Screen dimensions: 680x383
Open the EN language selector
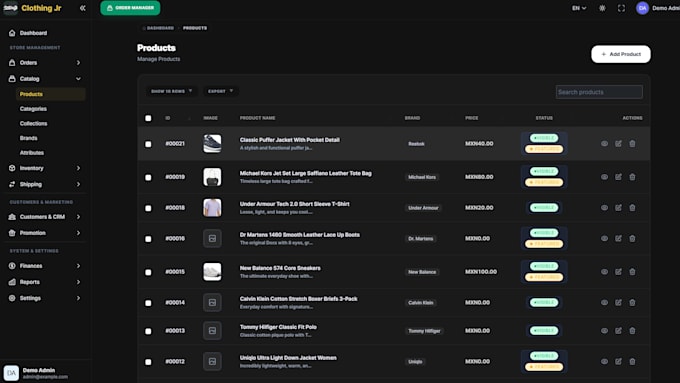[579, 8]
